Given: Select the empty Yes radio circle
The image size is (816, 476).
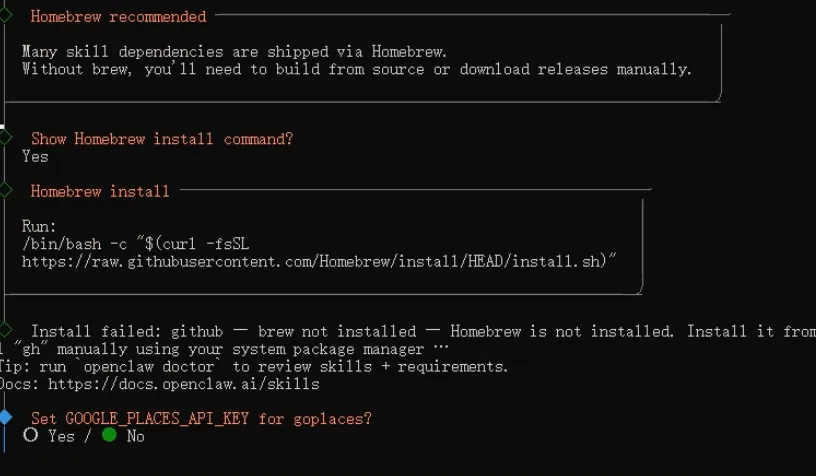Looking at the screenshot, I should tap(31, 435).
